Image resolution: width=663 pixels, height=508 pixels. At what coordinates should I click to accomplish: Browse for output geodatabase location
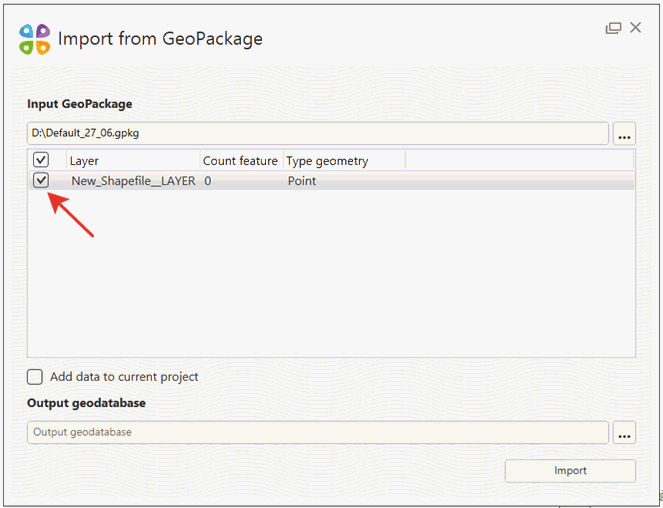pos(624,433)
